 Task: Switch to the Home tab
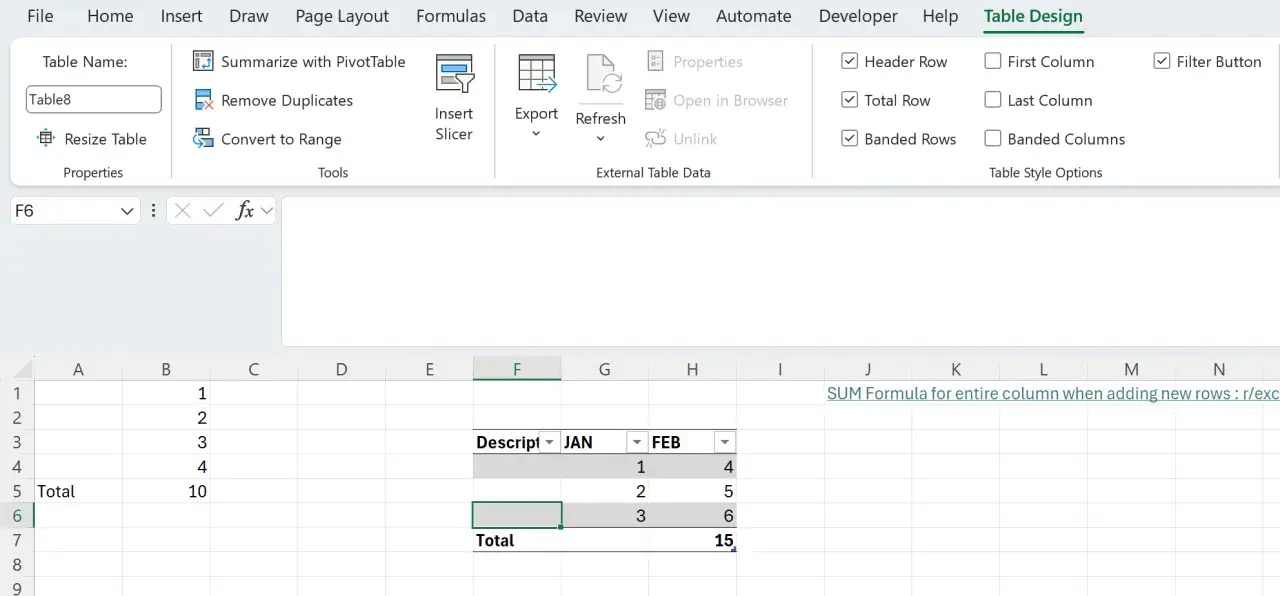[110, 16]
